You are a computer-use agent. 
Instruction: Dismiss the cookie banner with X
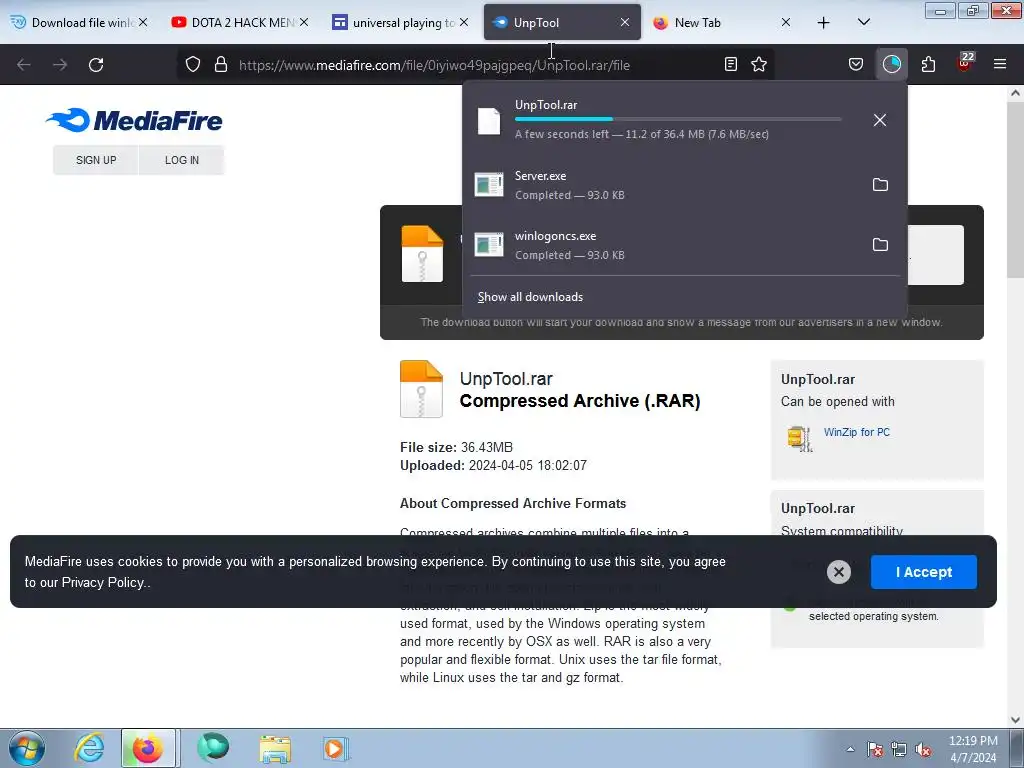(x=839, y=572)
